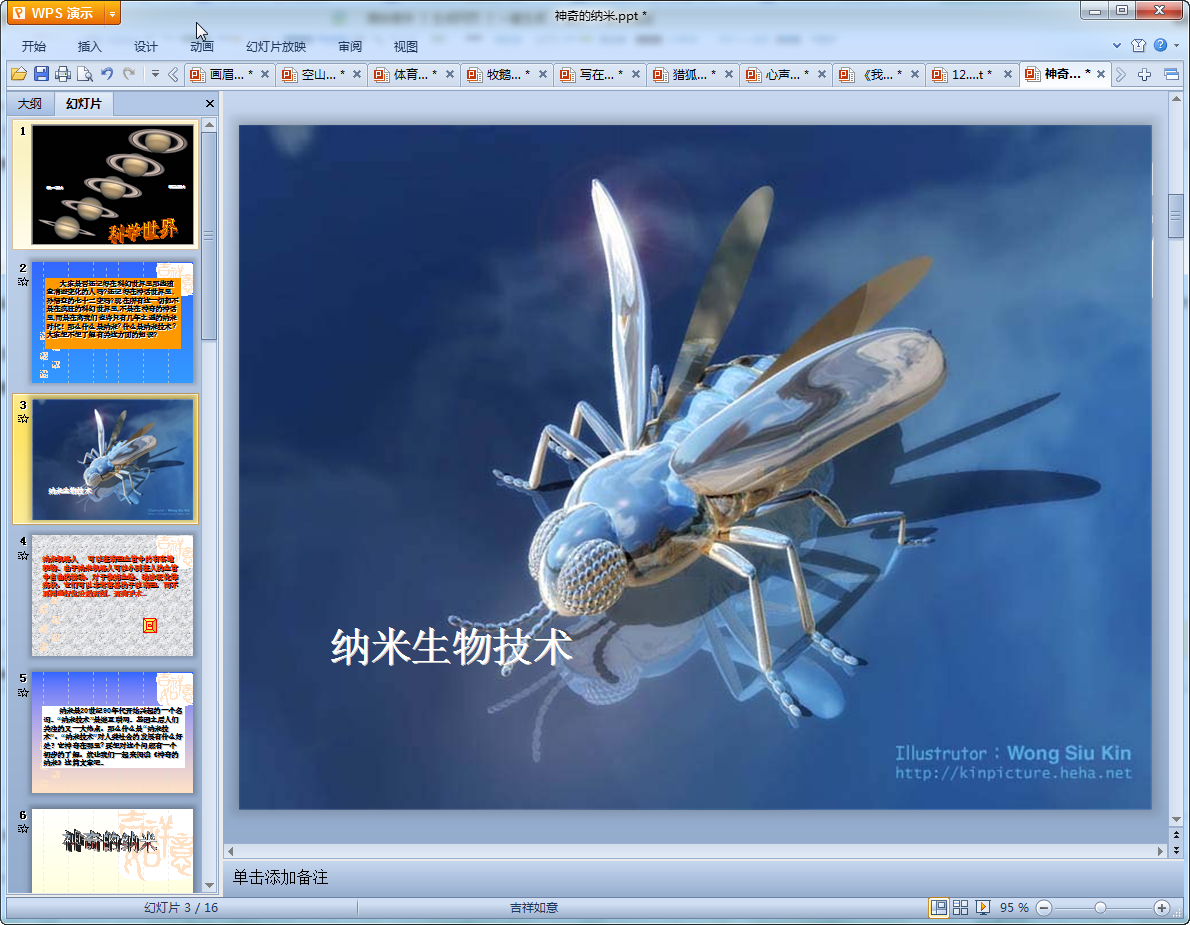1190x925 pixels.
Task: Select slide 1 thumbnail with planets
Action: tap(112, 184)
